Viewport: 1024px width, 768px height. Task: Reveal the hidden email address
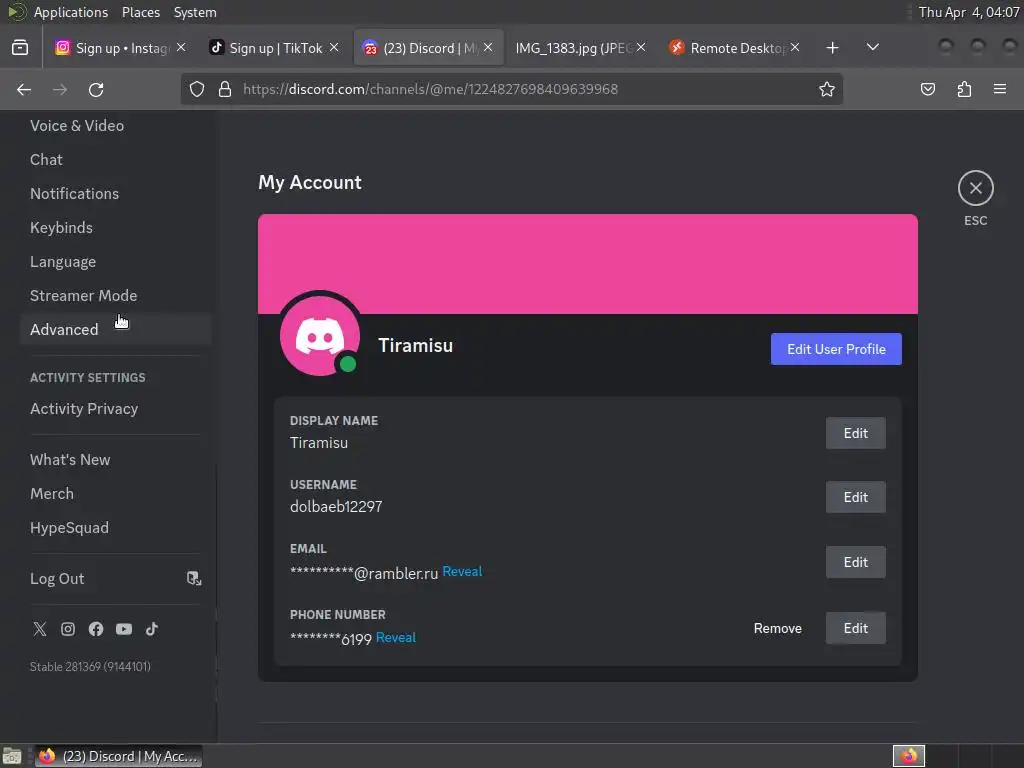462,571
